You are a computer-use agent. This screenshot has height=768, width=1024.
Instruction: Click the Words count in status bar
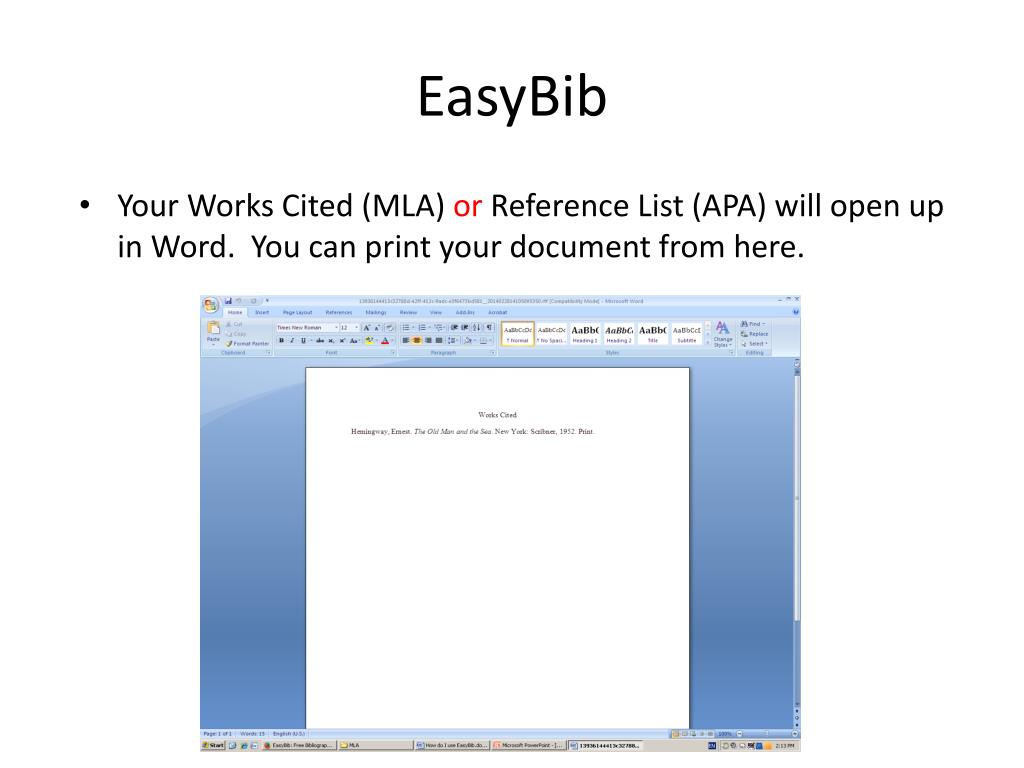[x=253, y=734]
